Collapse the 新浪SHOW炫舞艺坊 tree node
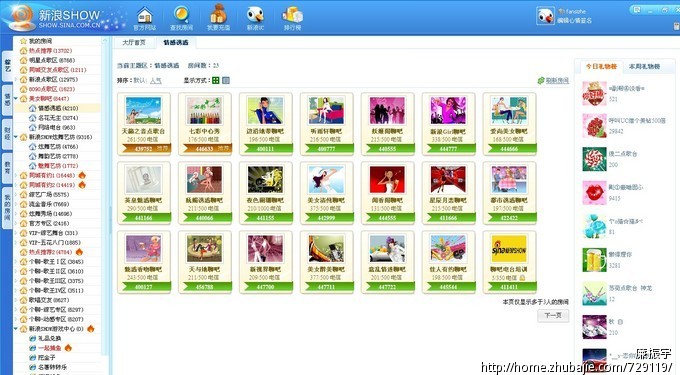The width and height of the screenshot is (680, 375). pos(16,137)
